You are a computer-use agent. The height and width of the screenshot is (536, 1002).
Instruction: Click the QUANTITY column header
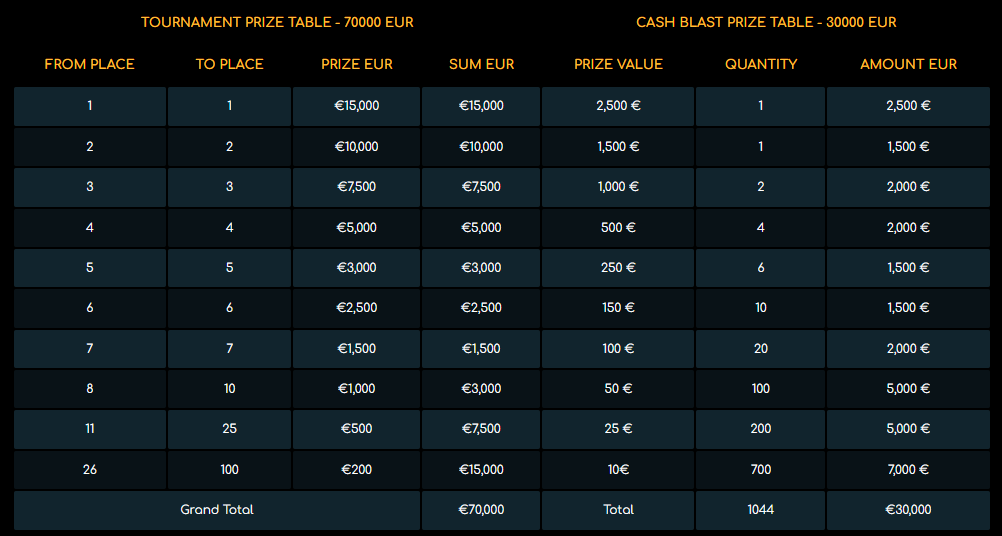click(x=761, y=64)
